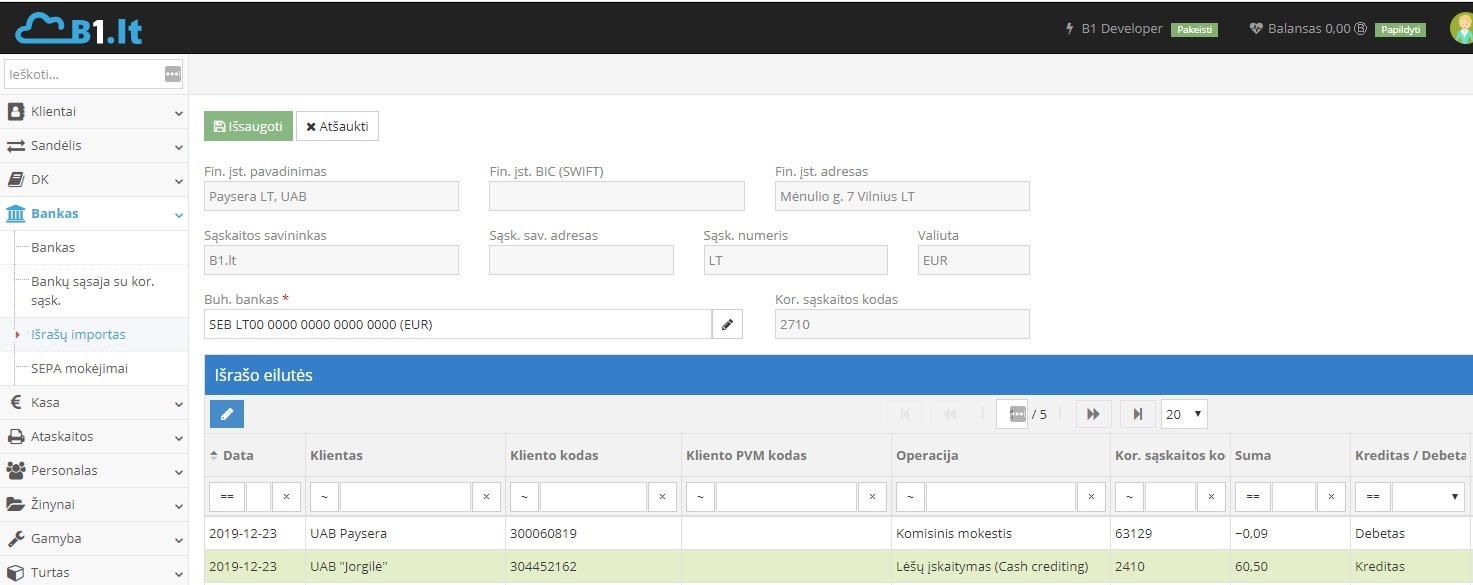
Task: Click the pencil icon beside Buh. bankas
Action: pyautogui.click(x=727, y=324)
